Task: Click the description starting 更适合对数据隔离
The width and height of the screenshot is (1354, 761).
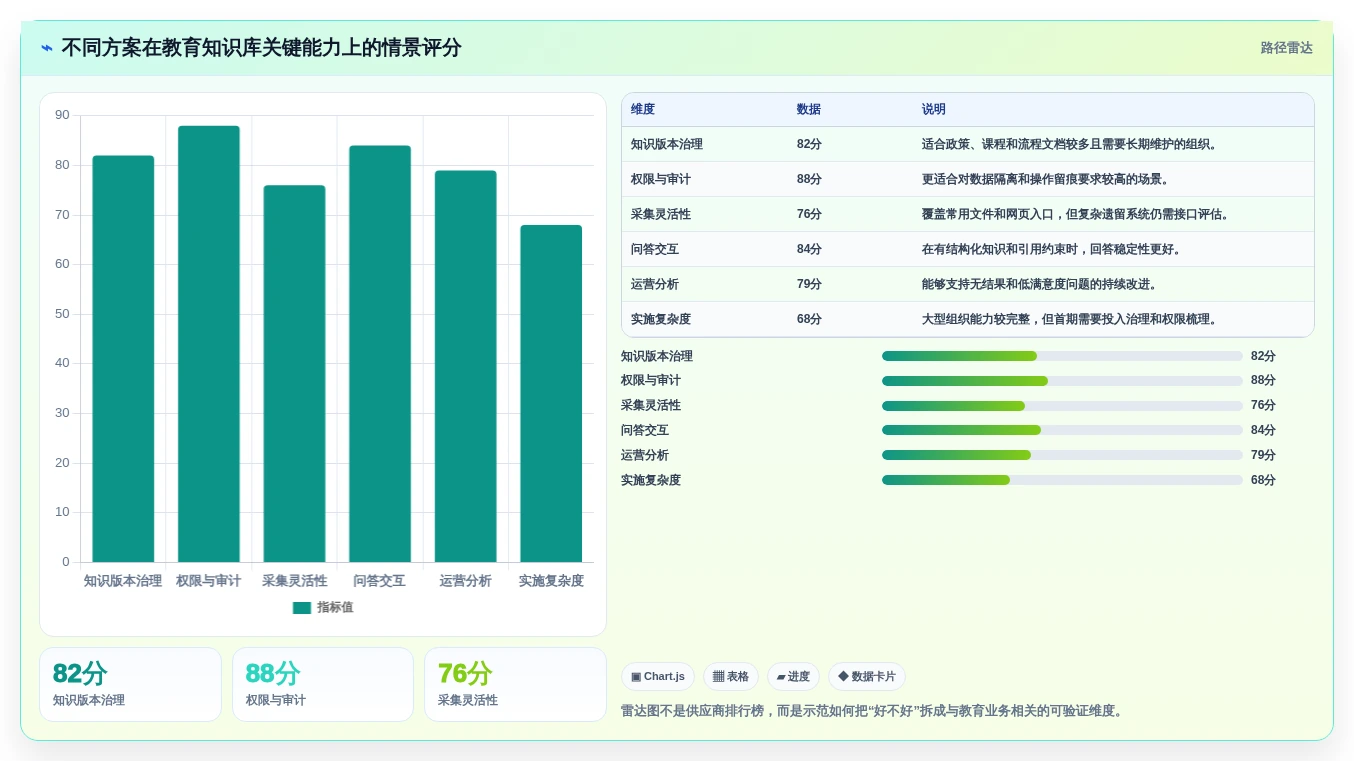Action: (x=1047, y=179)
